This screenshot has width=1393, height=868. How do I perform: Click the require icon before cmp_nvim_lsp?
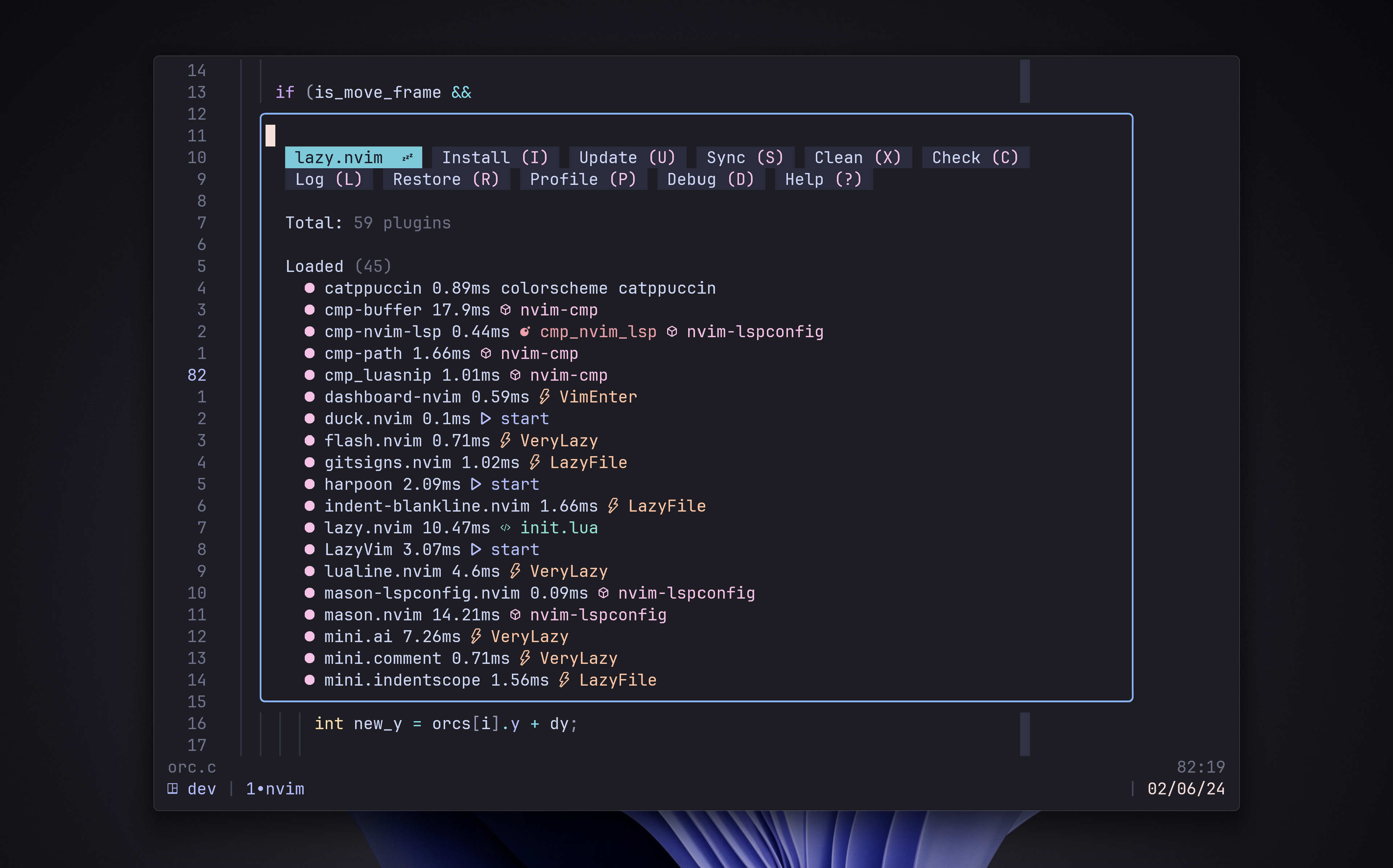tap(525, 332)
